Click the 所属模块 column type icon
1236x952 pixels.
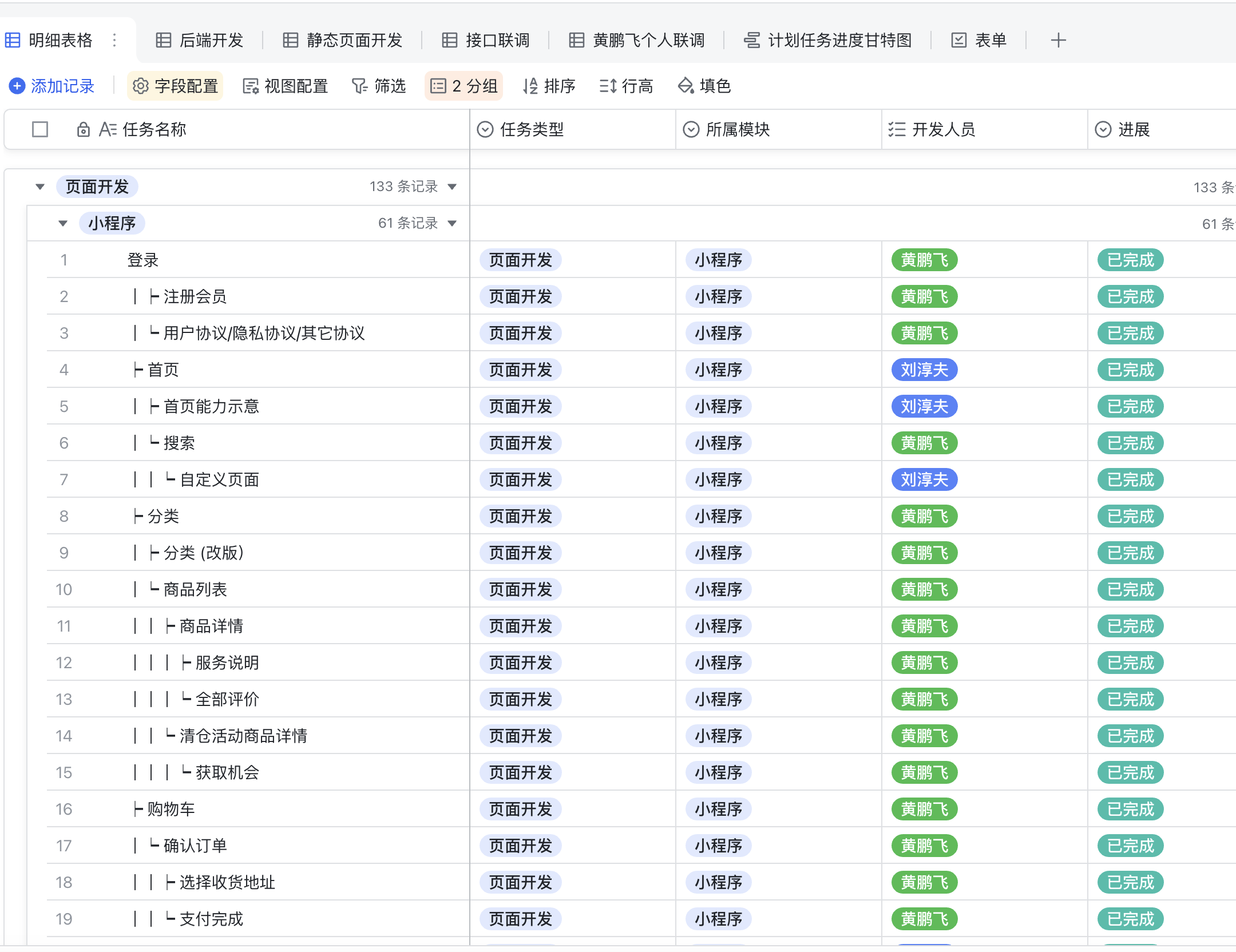(691, 129)
